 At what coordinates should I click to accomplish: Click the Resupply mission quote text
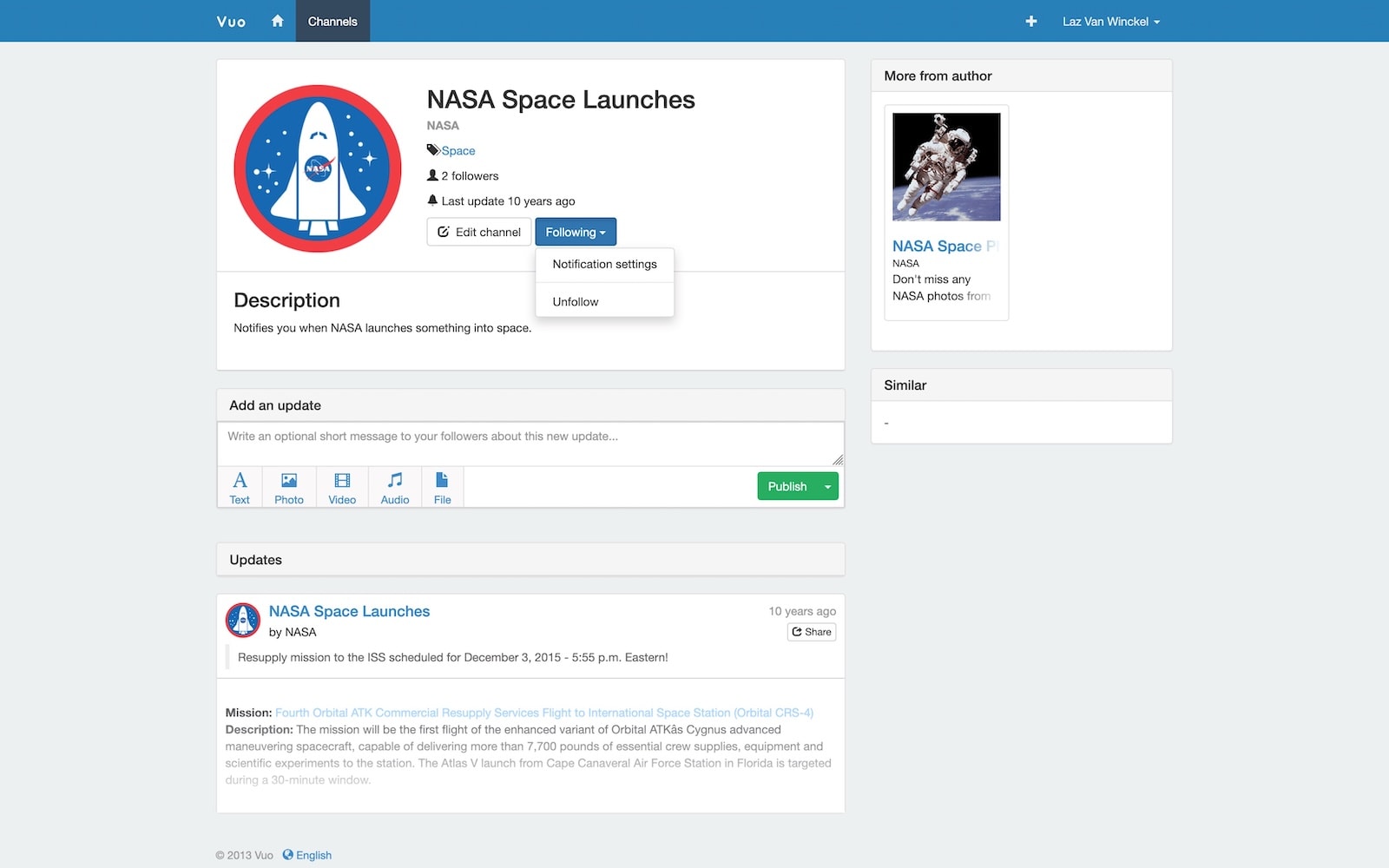(x=453, y=657)
